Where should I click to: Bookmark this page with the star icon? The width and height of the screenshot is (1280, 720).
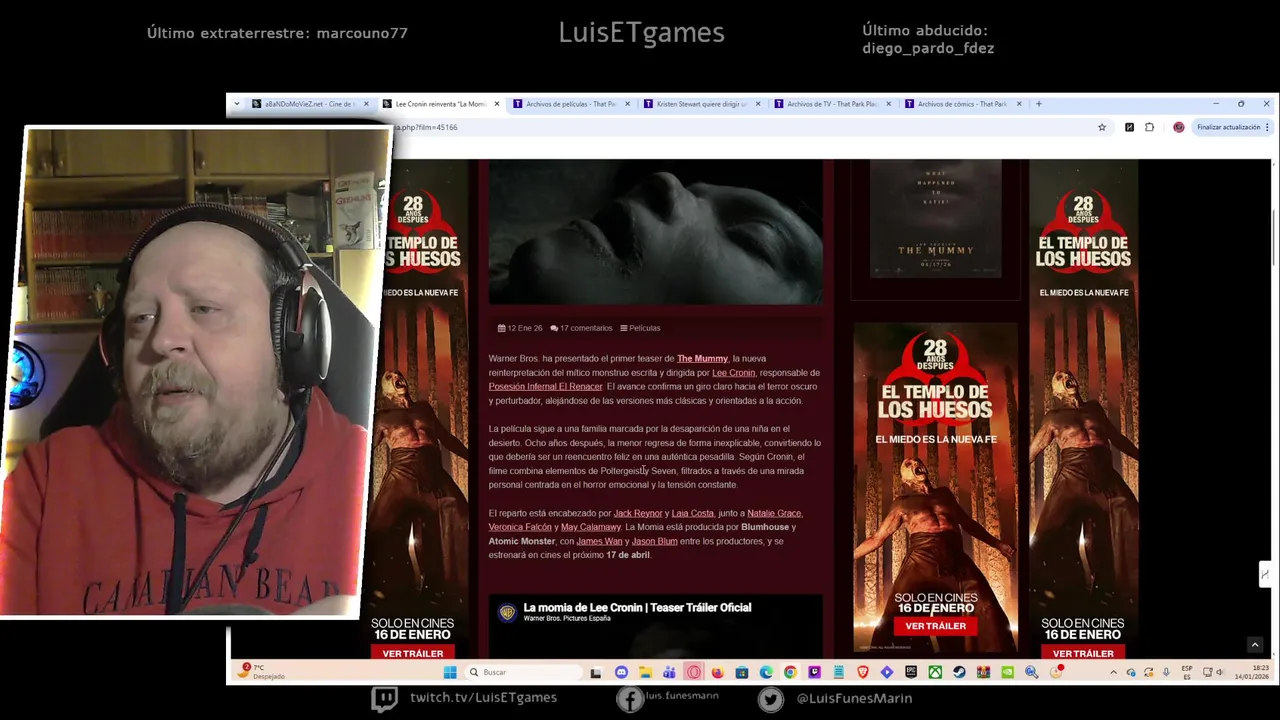click(x=1102, y=127)
